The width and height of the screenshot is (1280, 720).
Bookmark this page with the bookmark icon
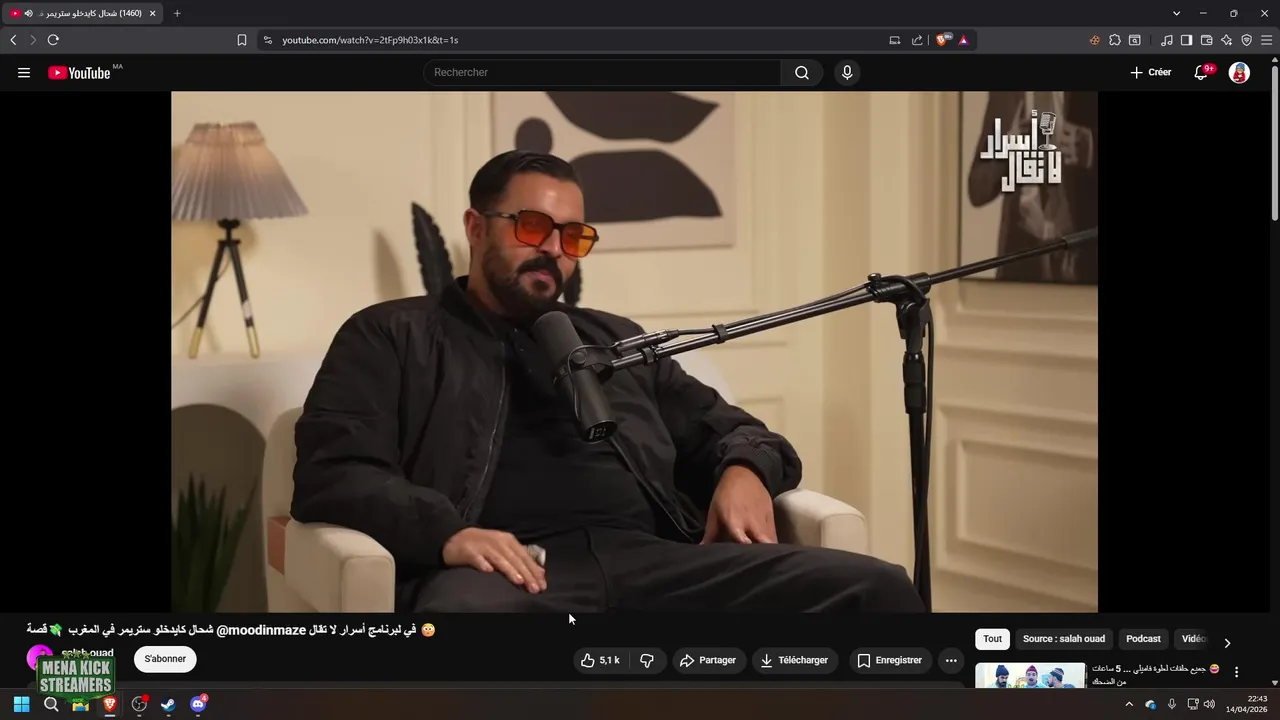point(242,40)
